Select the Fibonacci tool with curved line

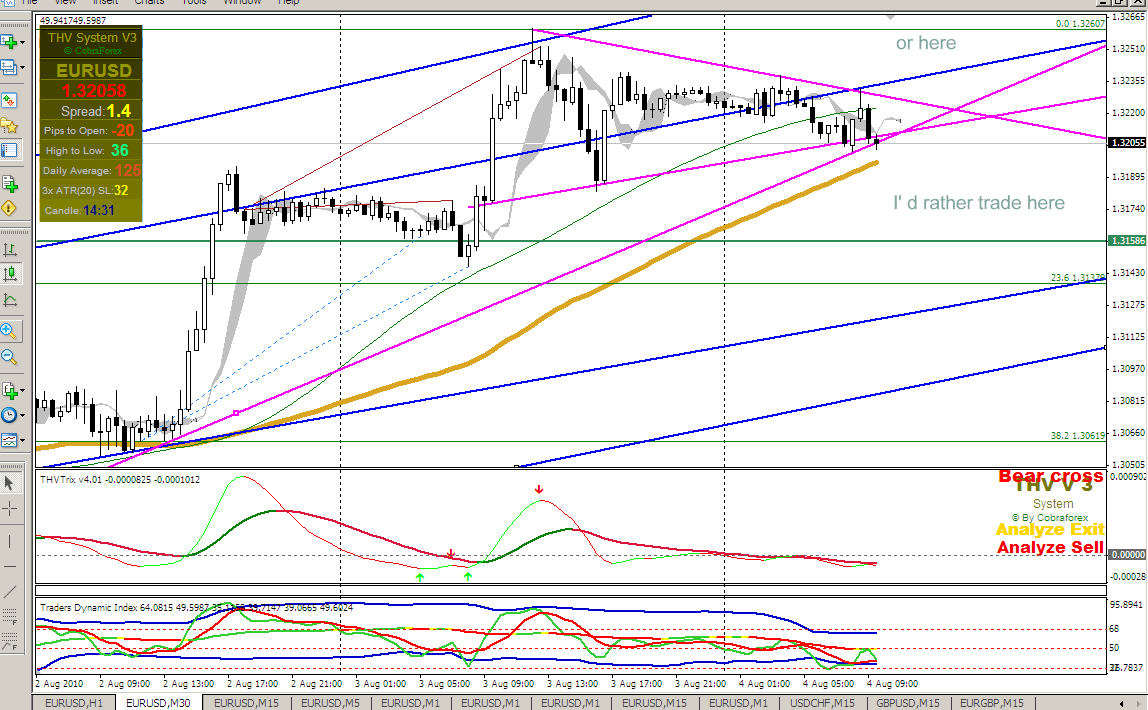9,643
